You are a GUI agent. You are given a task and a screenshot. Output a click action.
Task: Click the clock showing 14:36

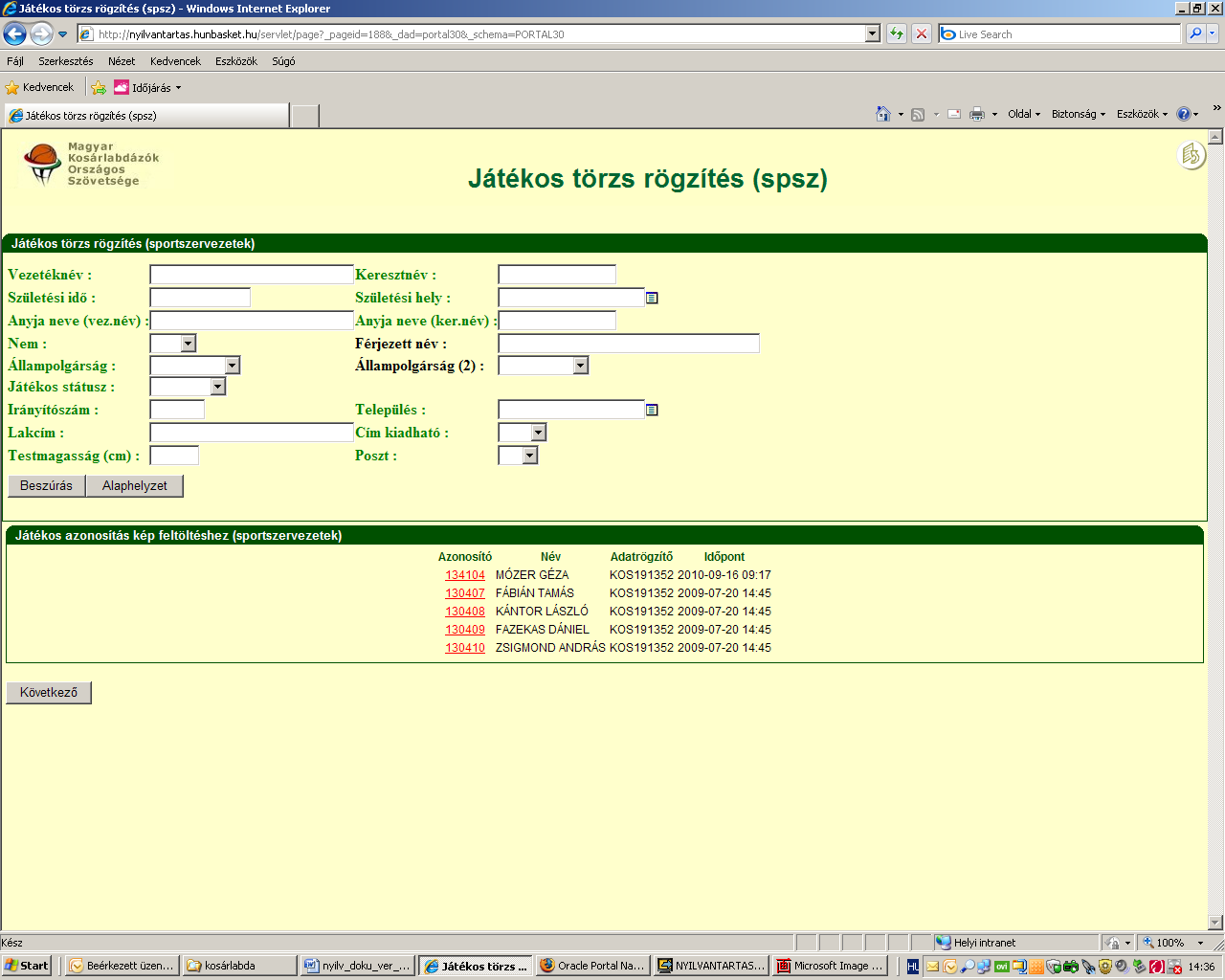coord(1201,967)
